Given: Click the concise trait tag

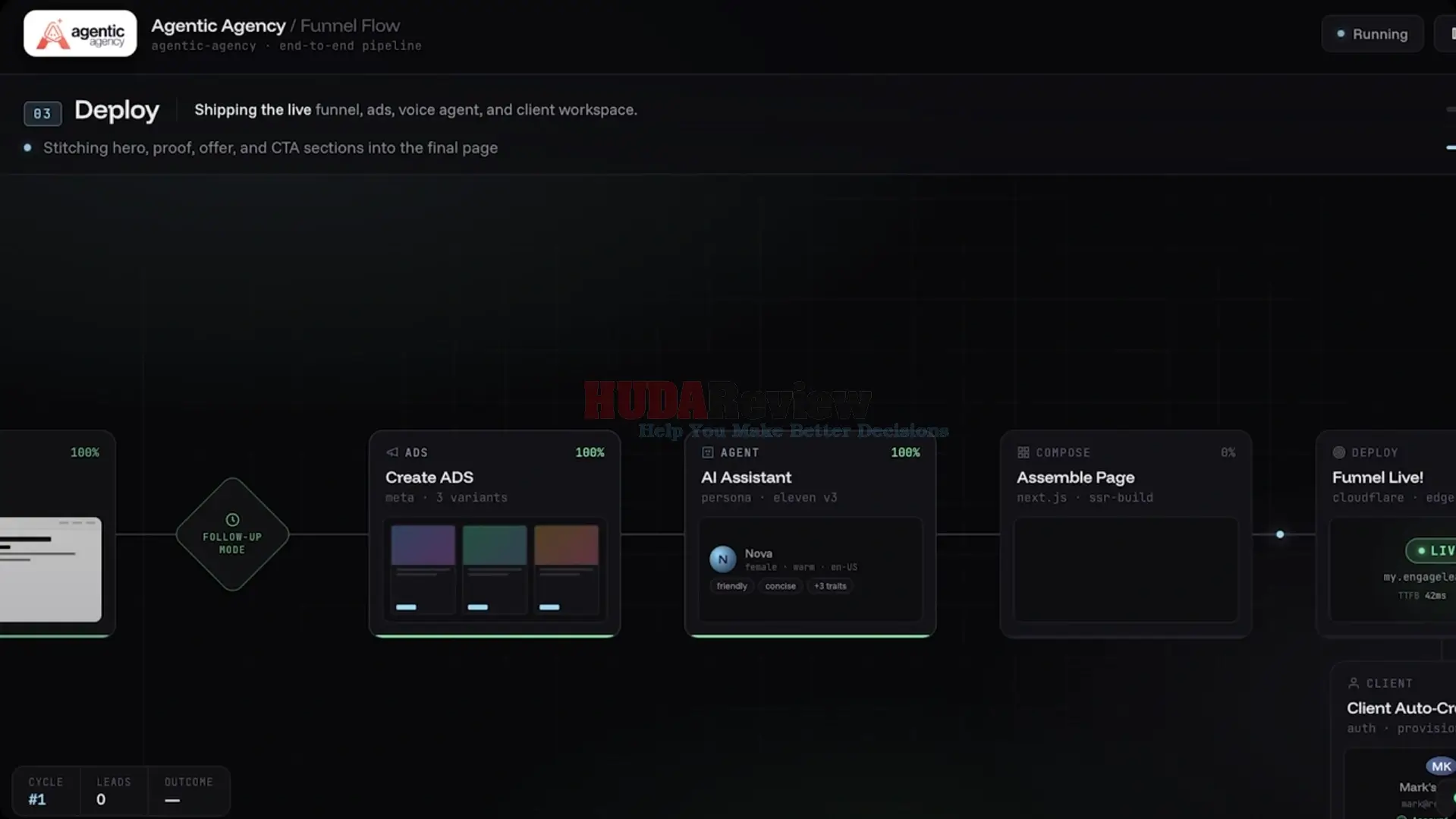Looking at the screenshot, I should [x=780, y=586].
